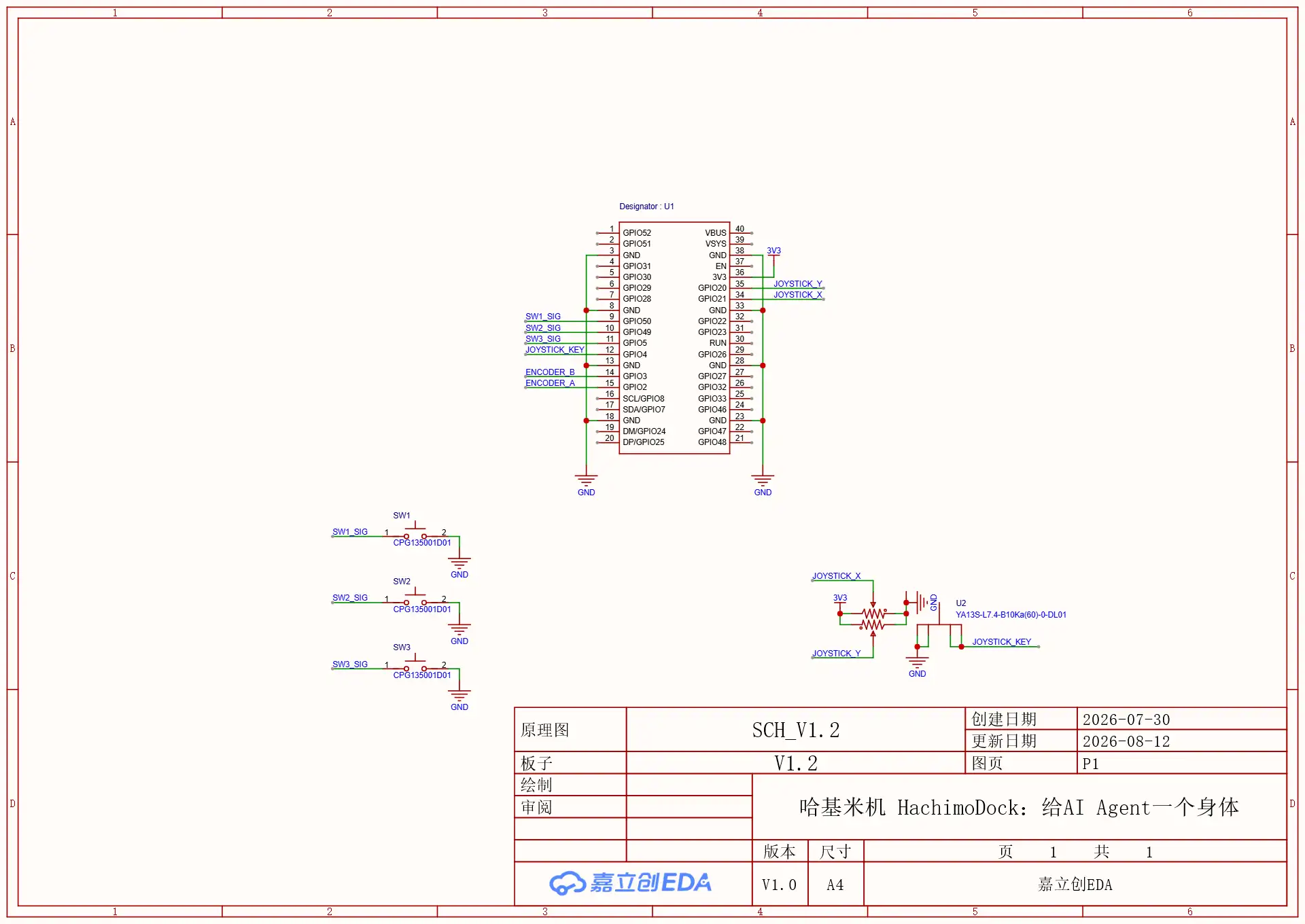Click the sheet size value A4
This screenshot has width=1305, height=924.
[835, 885]
